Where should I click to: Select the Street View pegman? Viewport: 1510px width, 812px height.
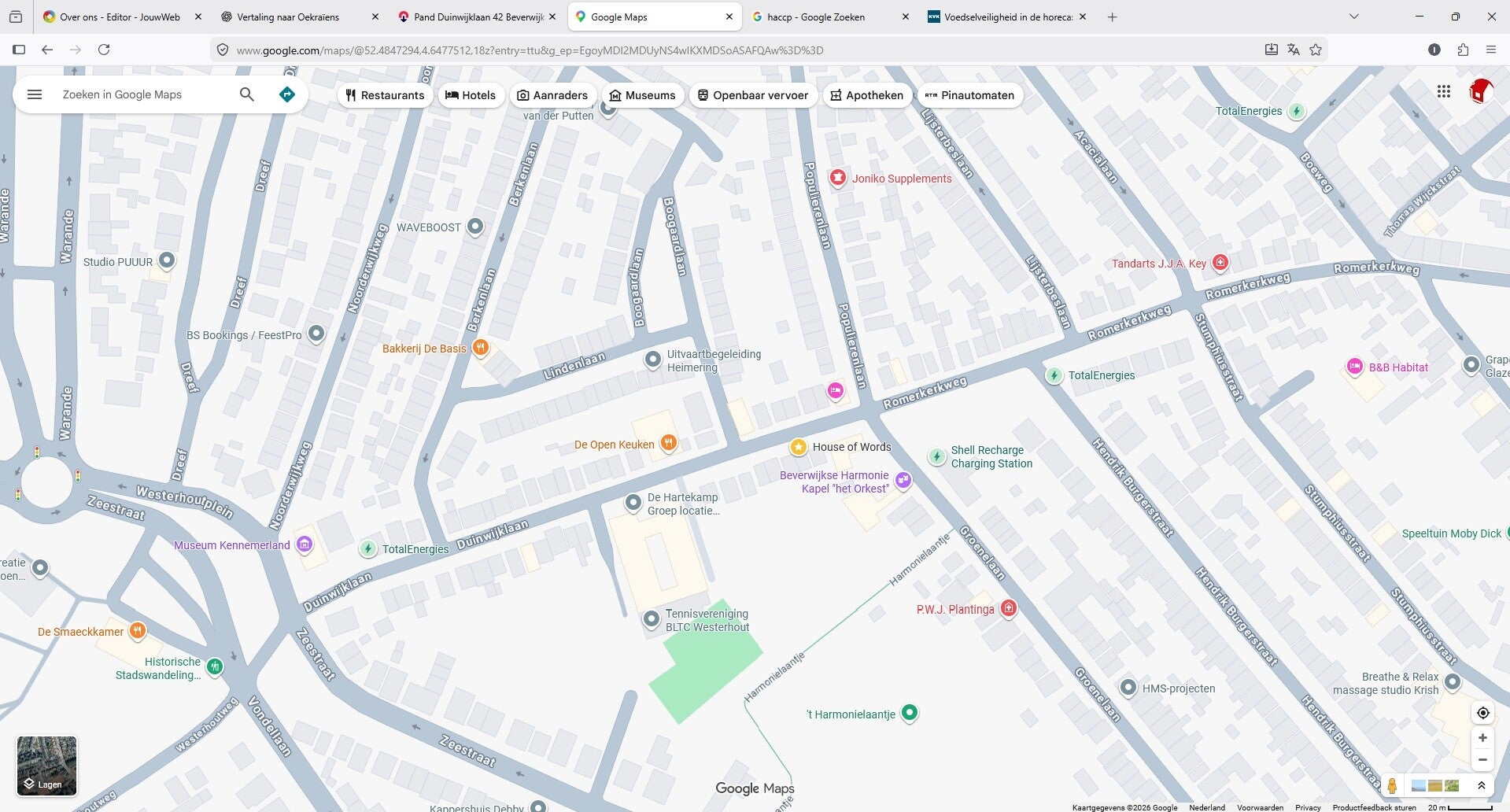(x=1392, y=785)
